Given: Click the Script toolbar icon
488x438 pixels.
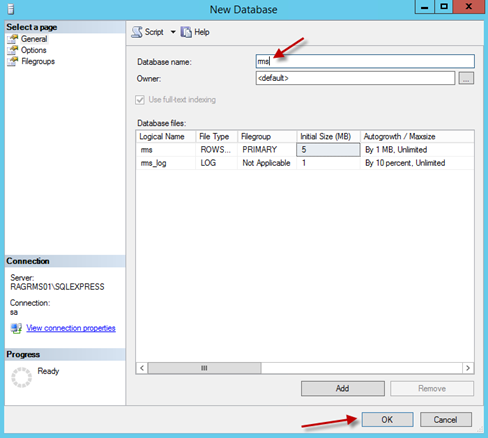Looking at the screenshot, I should pos(137,32).
